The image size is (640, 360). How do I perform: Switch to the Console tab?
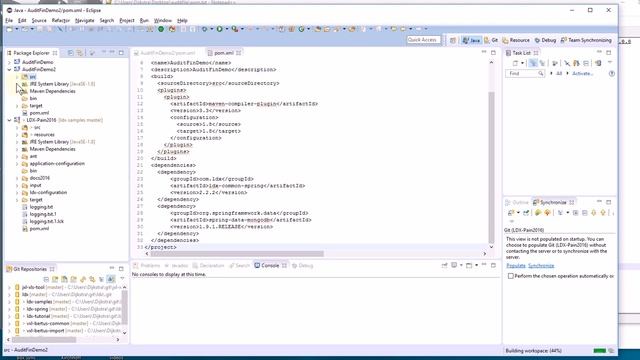270,265
